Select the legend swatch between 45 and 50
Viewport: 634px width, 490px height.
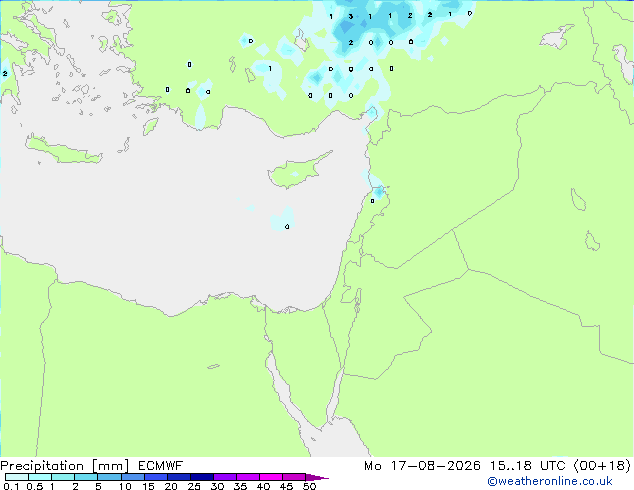click(294, 477)
